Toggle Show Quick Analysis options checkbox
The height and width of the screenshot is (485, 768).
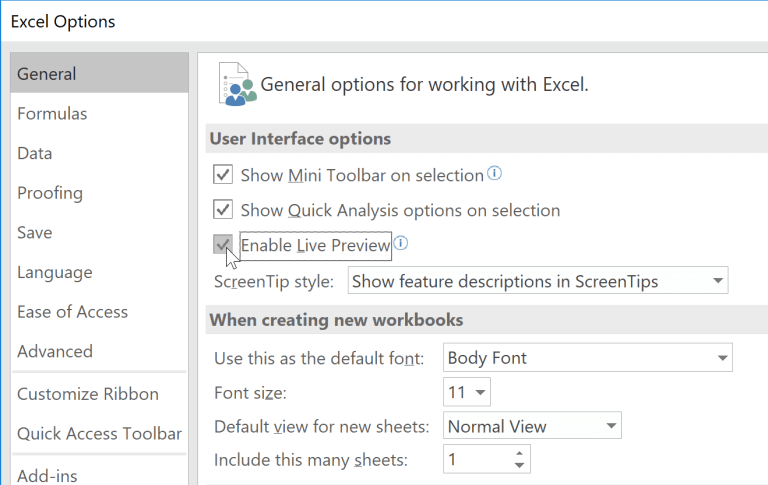(223, 211)
